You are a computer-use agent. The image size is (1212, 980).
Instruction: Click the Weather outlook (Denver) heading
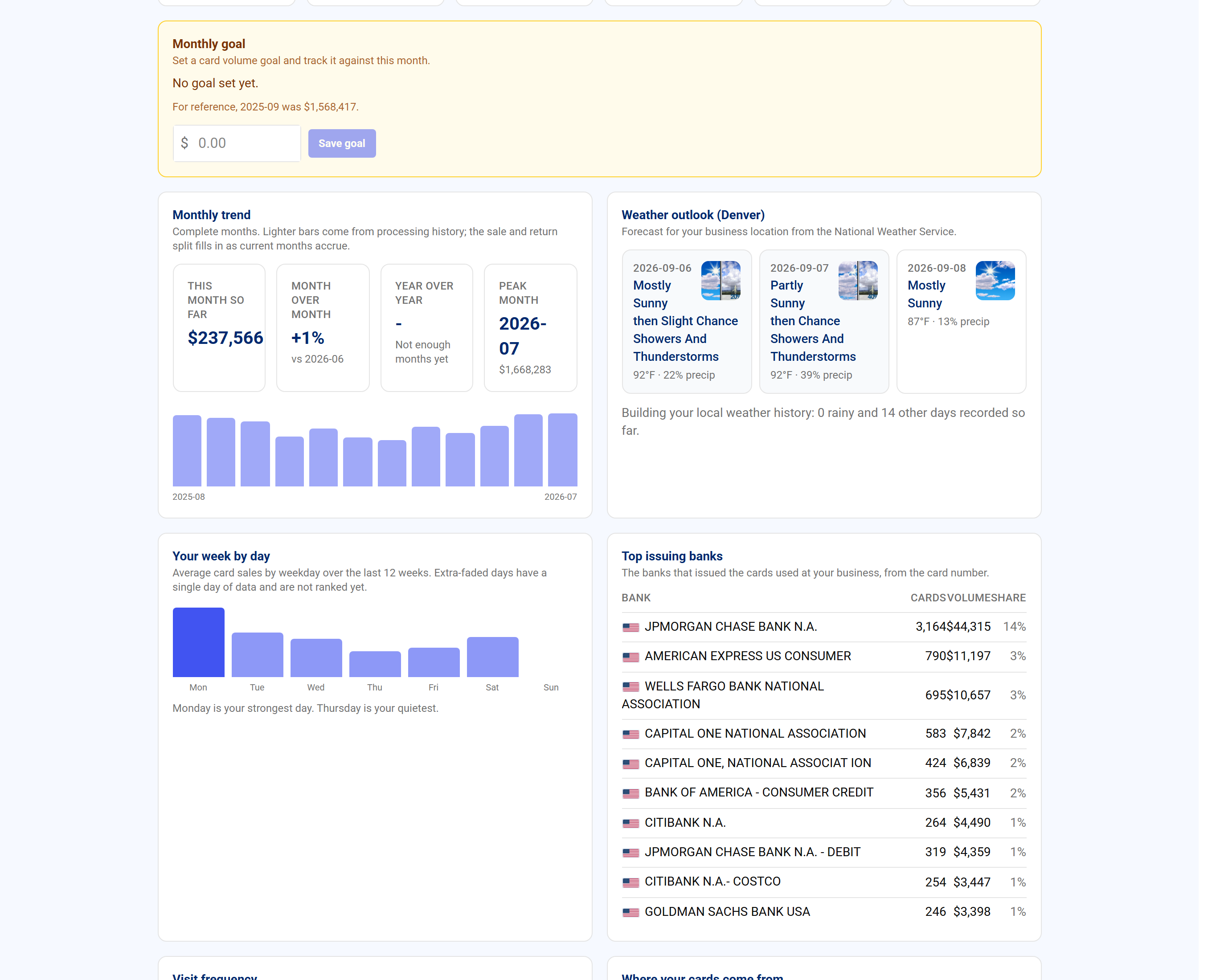(x=693, y=215)
